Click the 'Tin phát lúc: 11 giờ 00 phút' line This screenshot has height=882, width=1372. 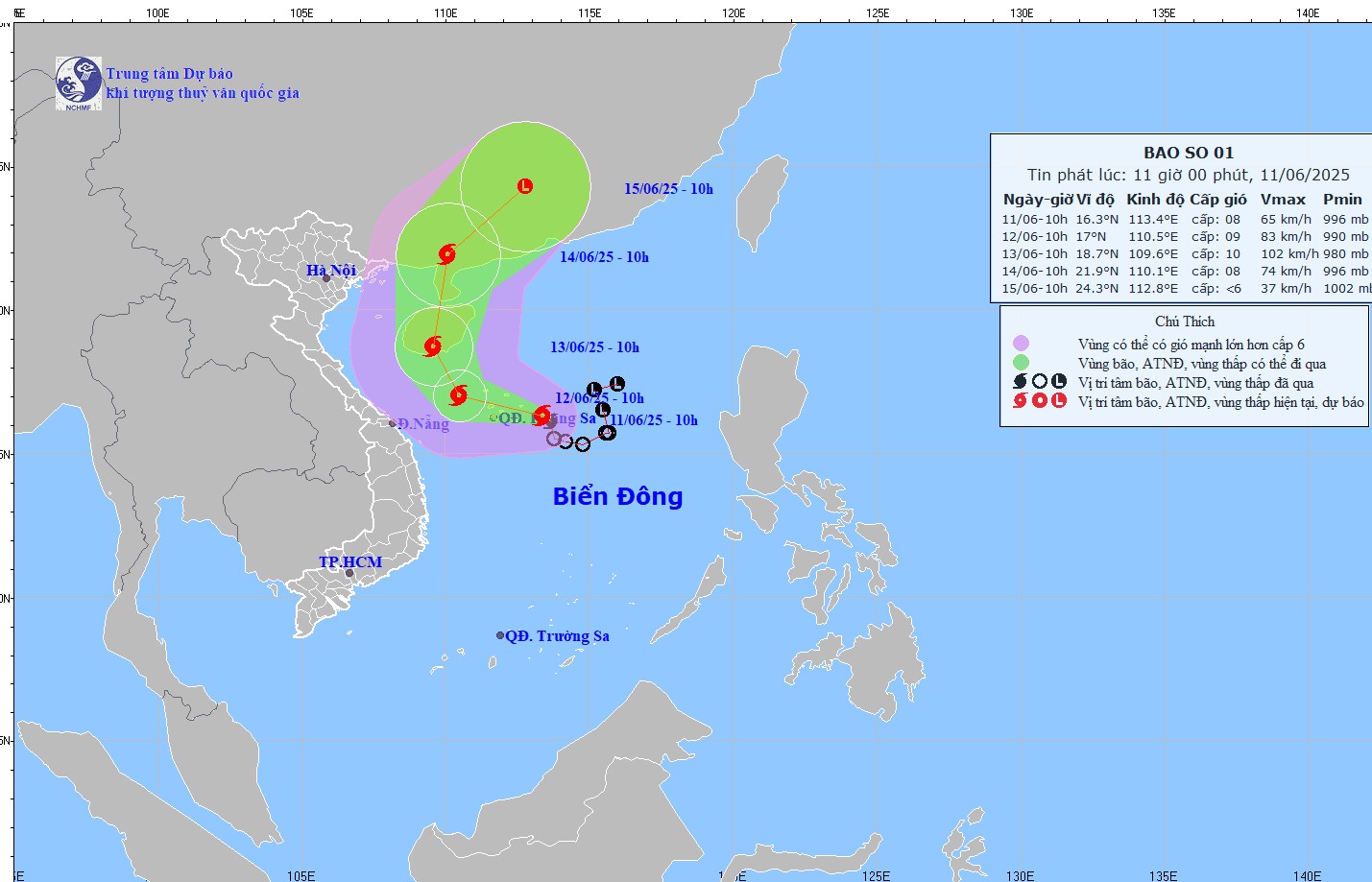click(1189, 175)
